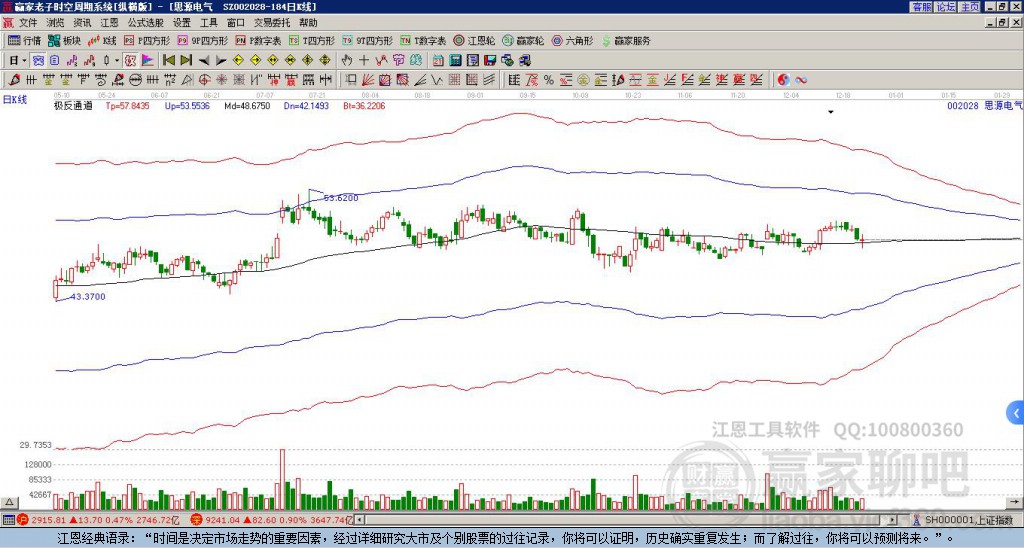Screen dimensions: 1024x548
Task: Open the 设置 menu
Action: [x=182, y=23]
